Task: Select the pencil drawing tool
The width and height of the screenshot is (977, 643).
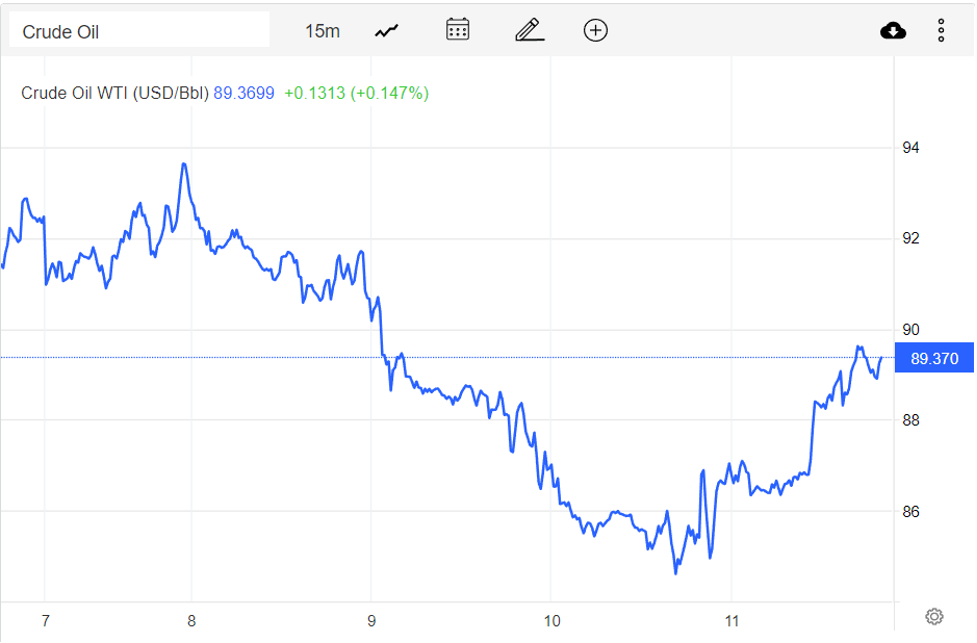Action: click(x=529, y=30)
